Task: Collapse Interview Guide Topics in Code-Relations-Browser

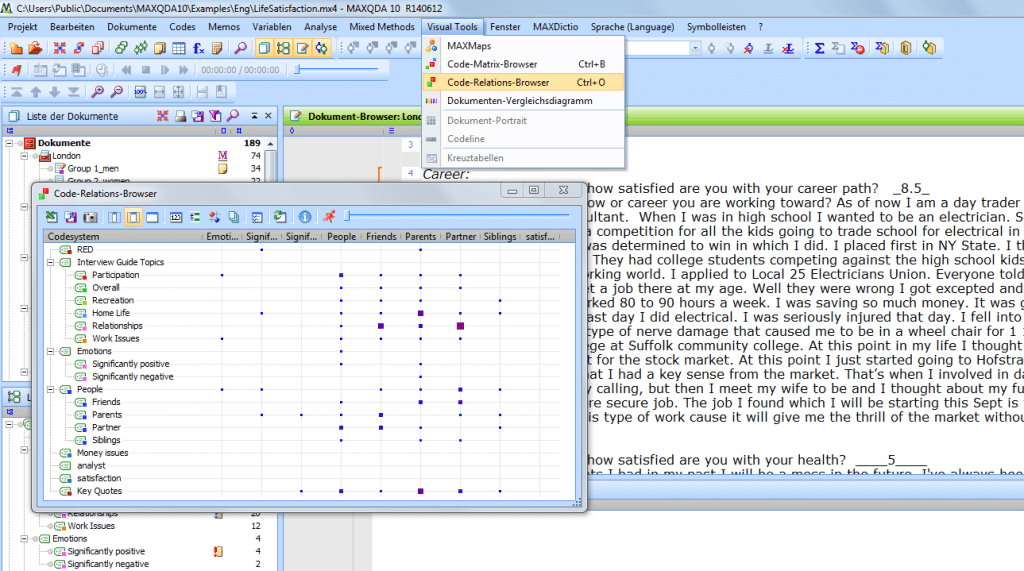Action: [x=51, y=263]
